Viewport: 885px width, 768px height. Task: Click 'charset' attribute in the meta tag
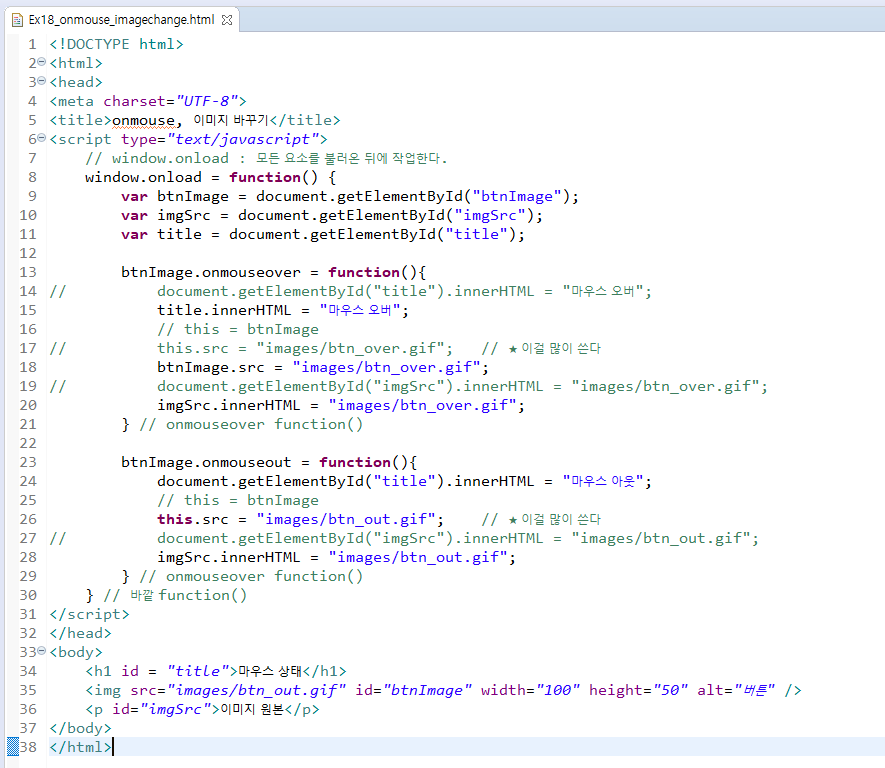[x=134, y=101]
